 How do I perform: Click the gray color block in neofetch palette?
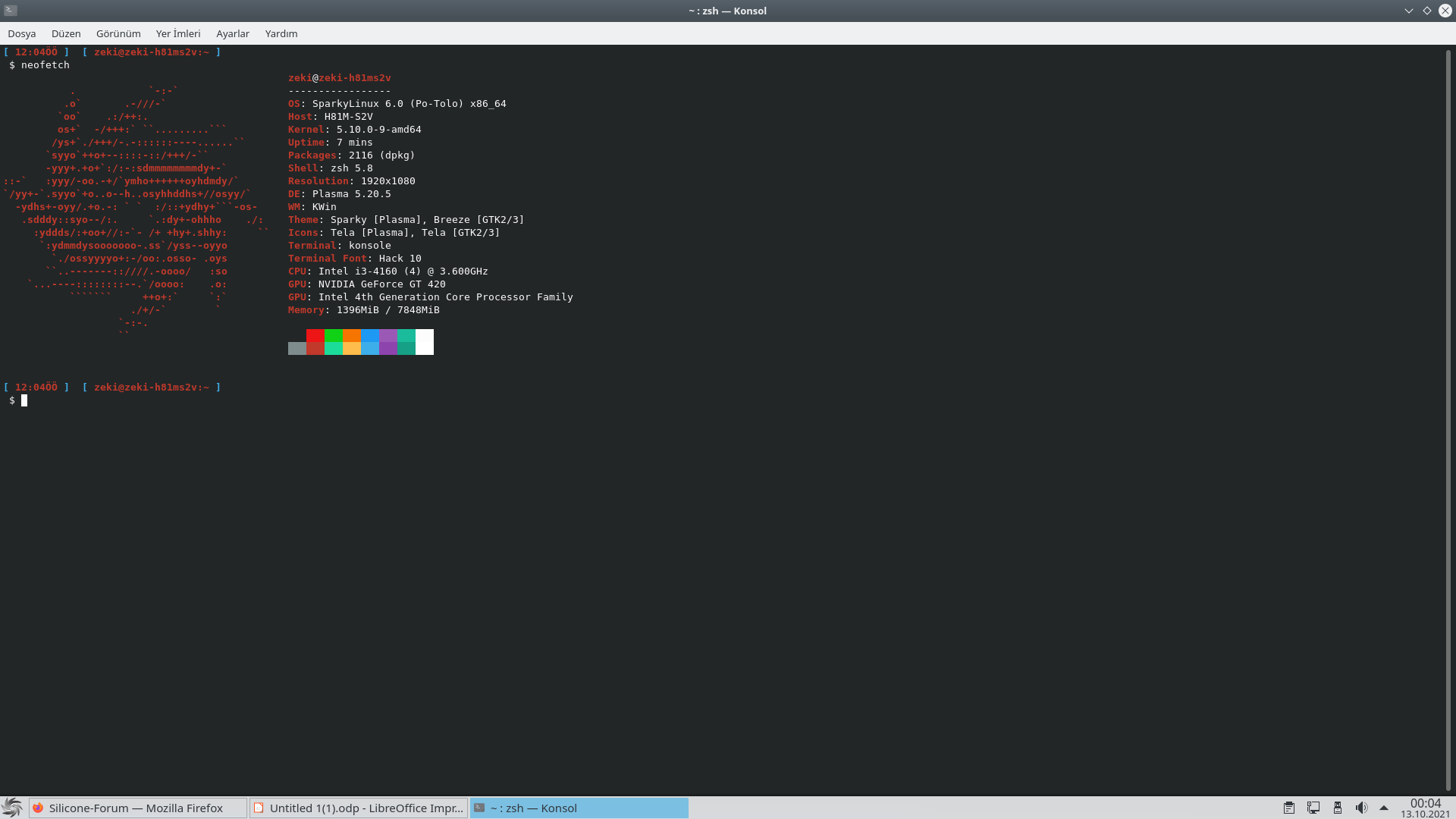pos(297,349)
